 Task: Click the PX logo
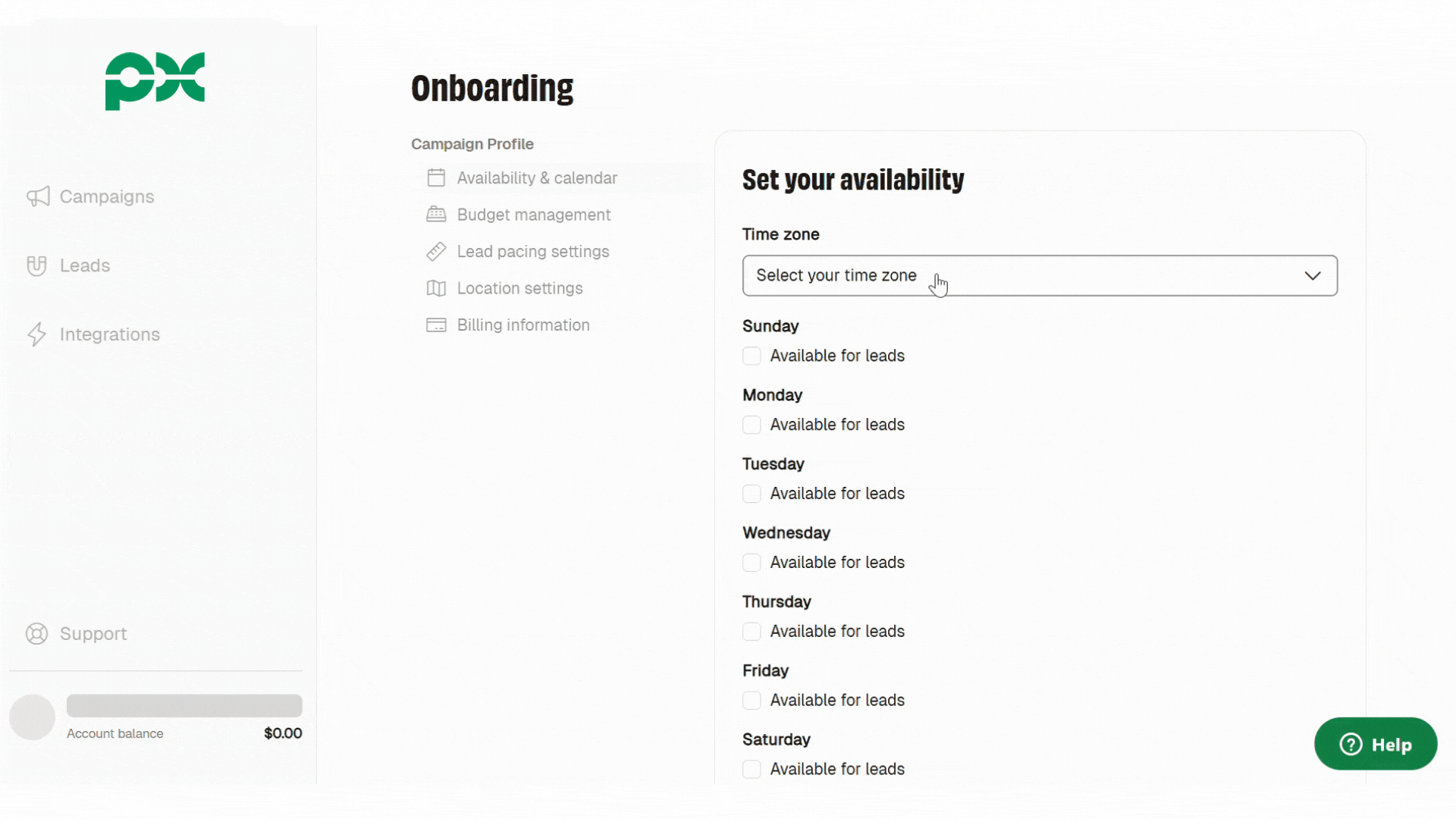pos(155,81)
